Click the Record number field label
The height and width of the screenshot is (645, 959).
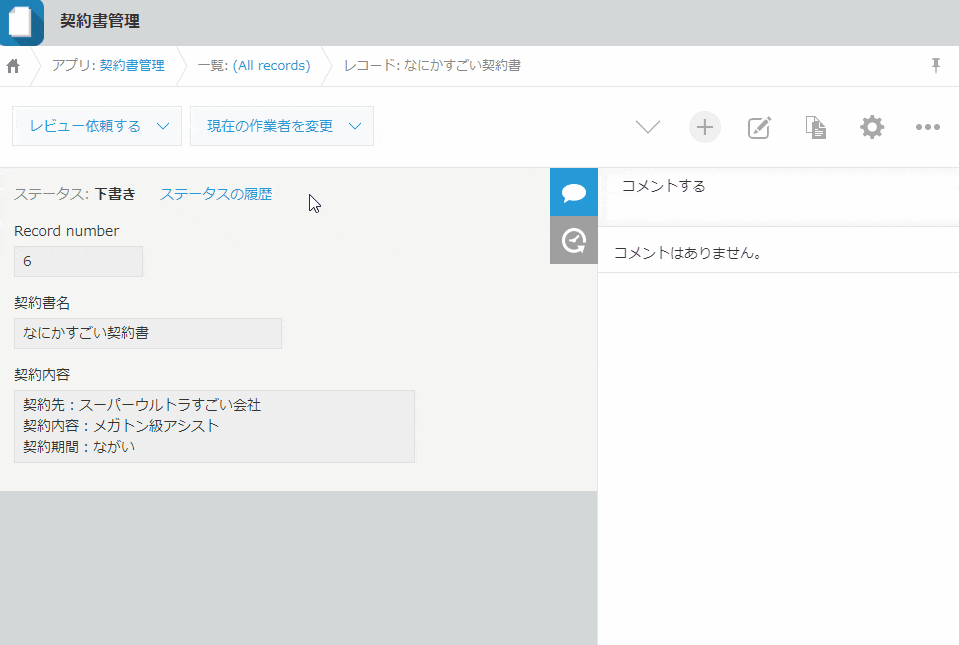[67, 231]
